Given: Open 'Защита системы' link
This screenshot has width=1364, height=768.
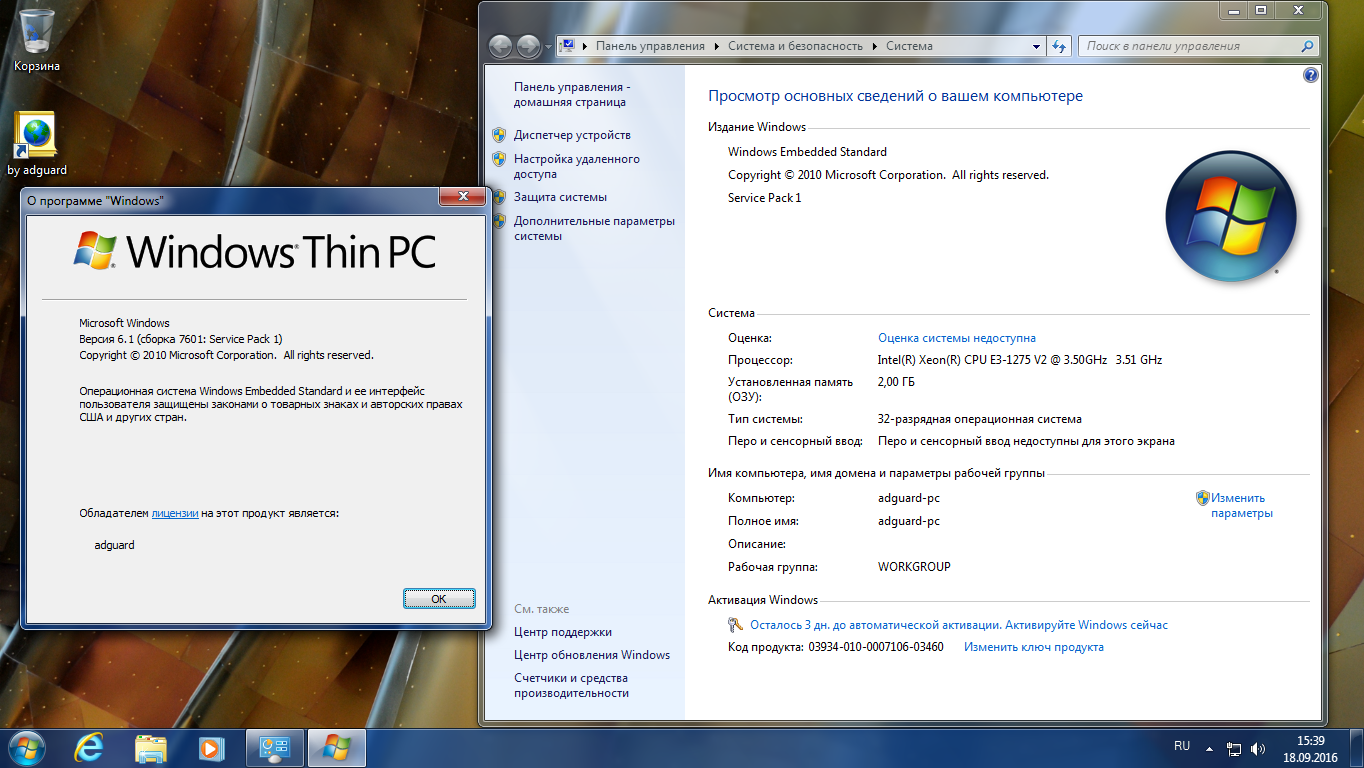Looking at the screenshot, I should click(x=560, y=197).
